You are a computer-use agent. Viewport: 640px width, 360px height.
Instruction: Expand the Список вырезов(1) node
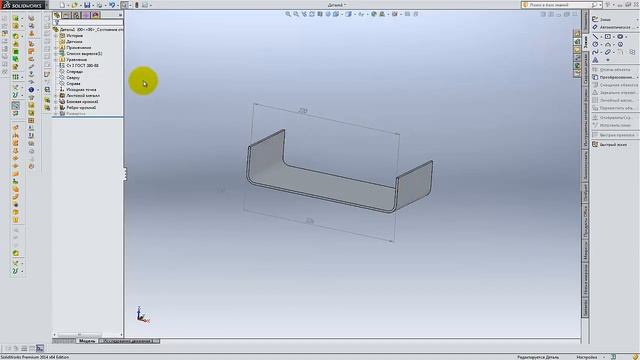(56, 54)
